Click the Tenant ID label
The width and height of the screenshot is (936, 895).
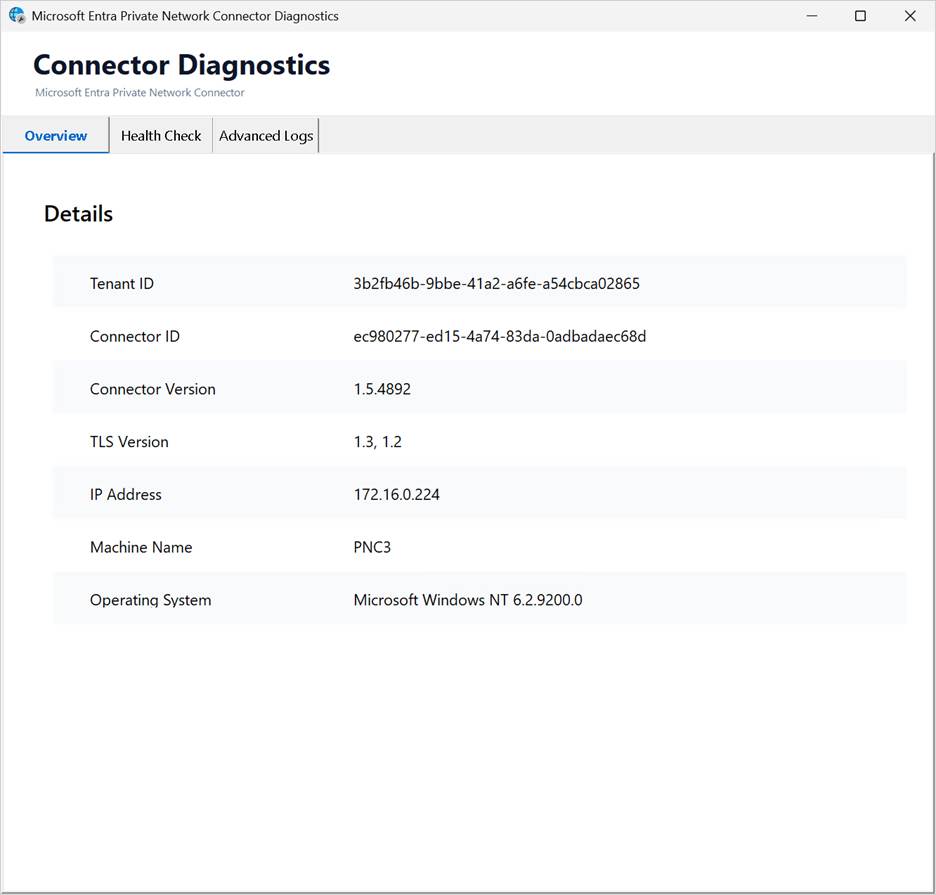click(122, 284)
